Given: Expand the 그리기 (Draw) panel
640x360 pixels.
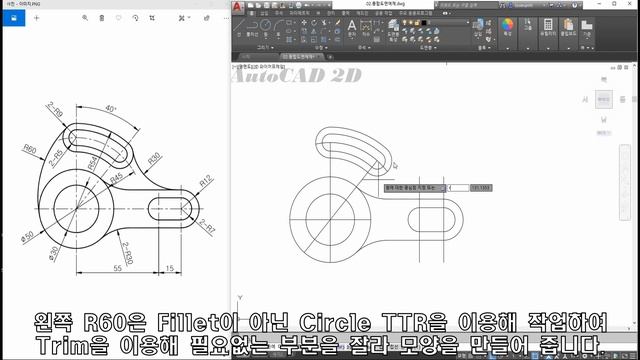Looking at the screenshot, I should click(x=265, y=48).
